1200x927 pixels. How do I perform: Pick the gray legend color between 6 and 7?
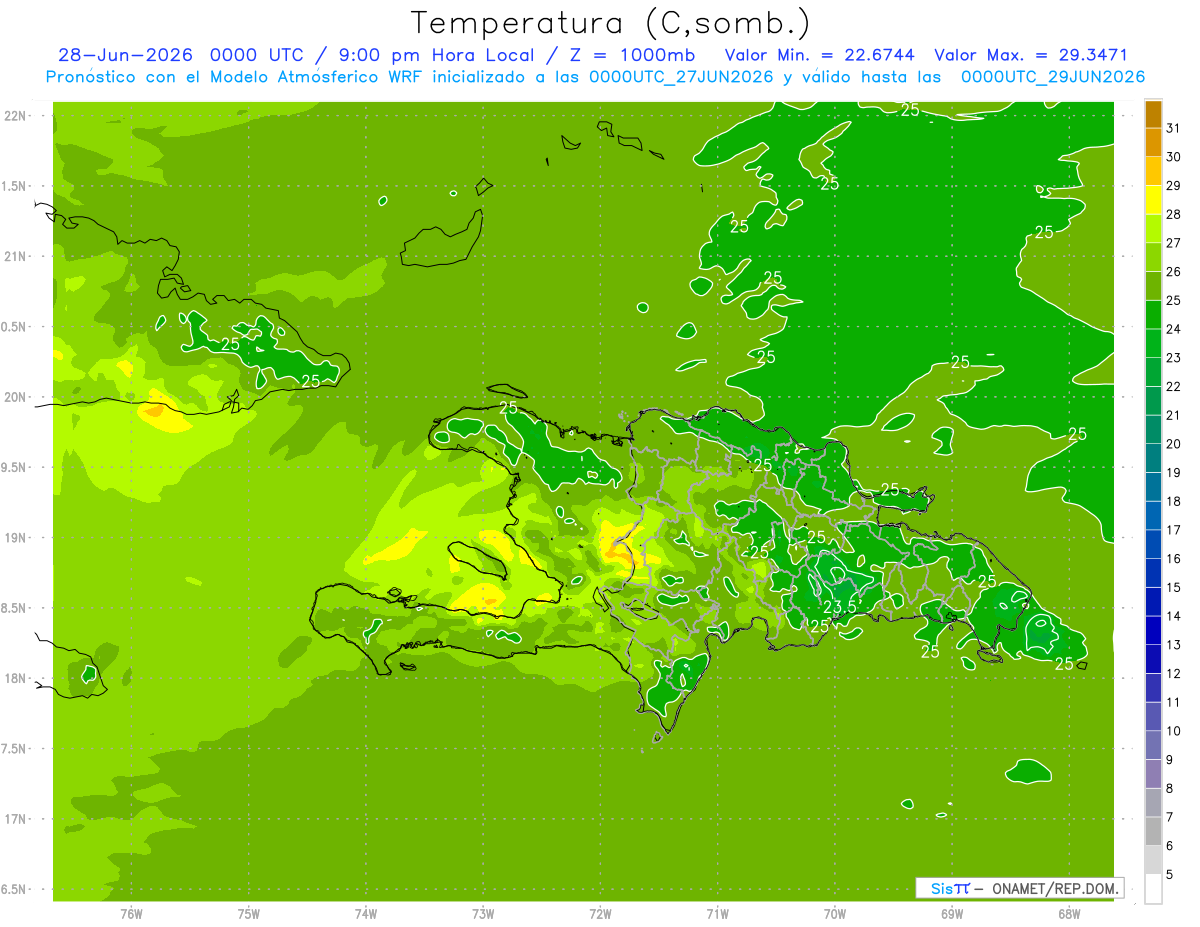[x=1153, y=831]
